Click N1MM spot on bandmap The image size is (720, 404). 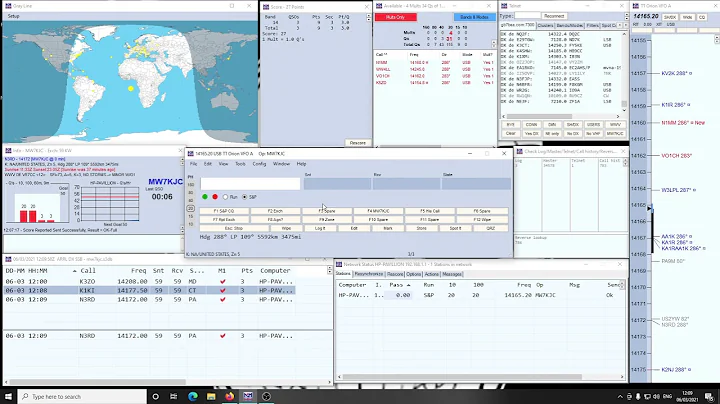(683, 123)
